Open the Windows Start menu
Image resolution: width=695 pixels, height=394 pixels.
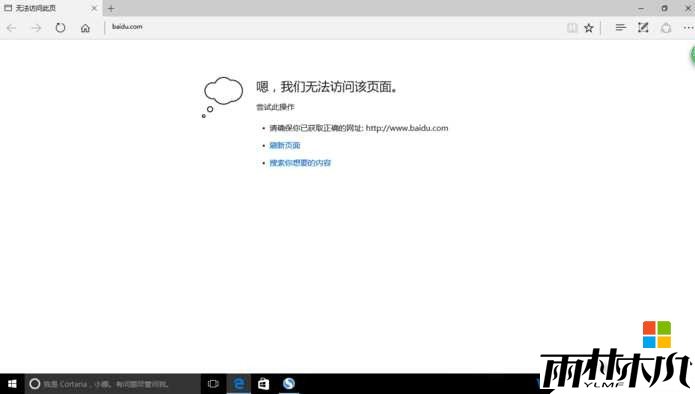(12, 384)
